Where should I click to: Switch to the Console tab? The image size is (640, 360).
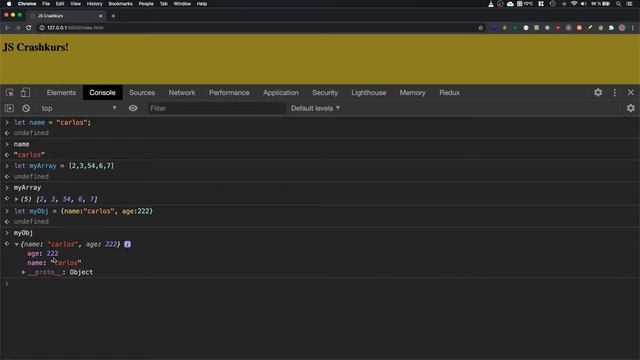coord(102,93)
